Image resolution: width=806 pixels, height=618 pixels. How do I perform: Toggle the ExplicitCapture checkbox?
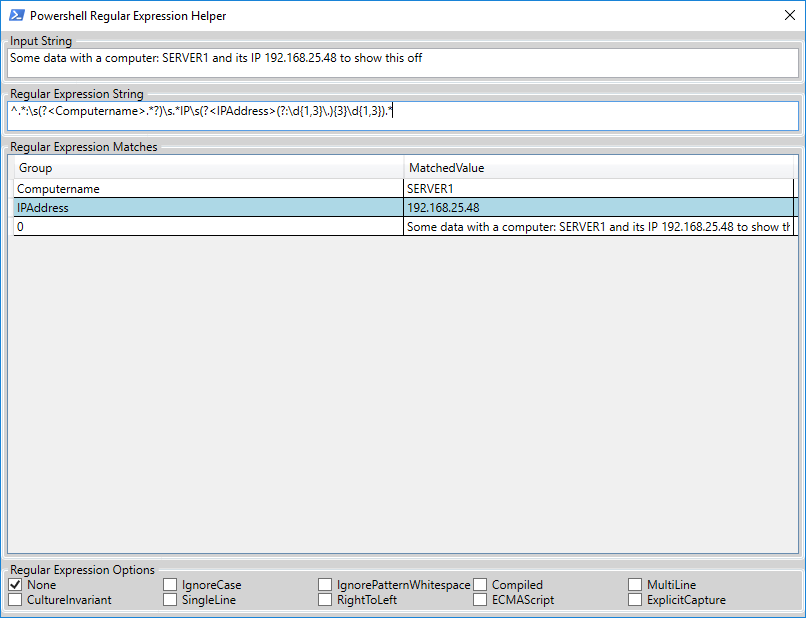[x=637, y=600]
